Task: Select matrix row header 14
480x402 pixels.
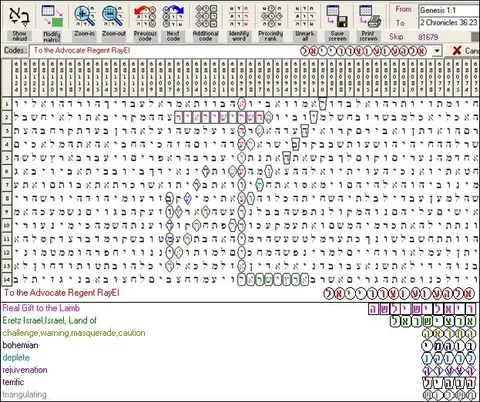Action: (6, 279)
